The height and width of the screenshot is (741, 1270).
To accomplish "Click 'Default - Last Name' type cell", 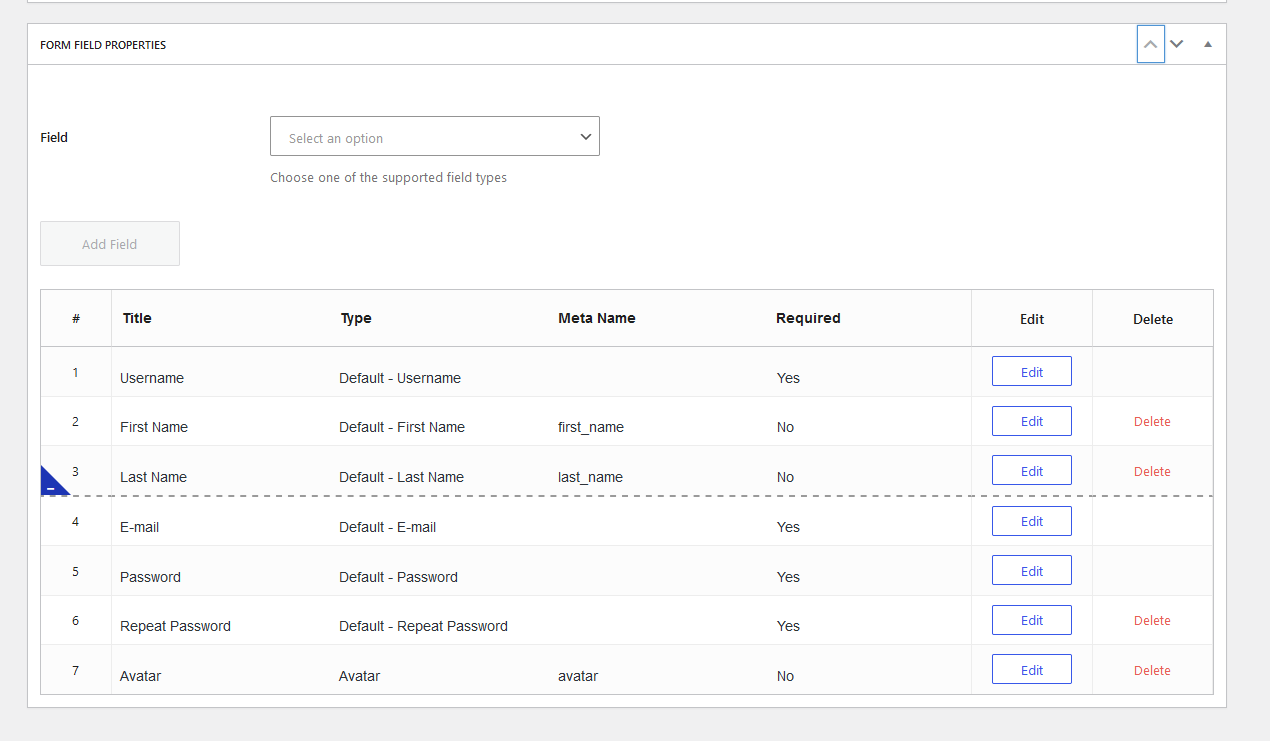I will [401, 477].
